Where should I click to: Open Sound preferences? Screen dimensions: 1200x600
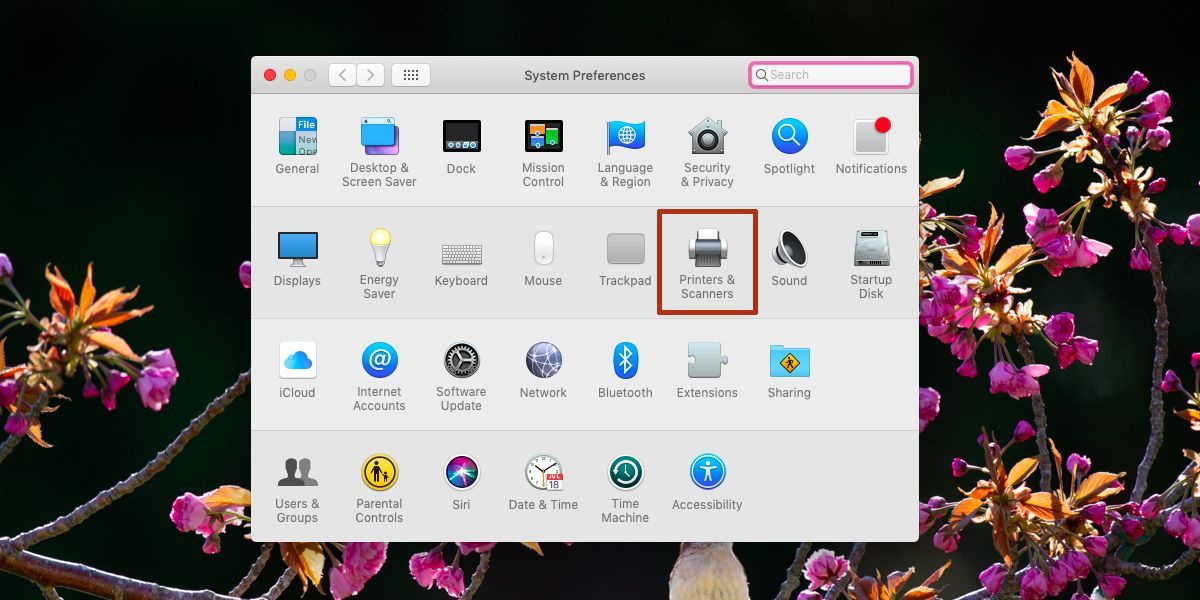[x=789, y=258]
